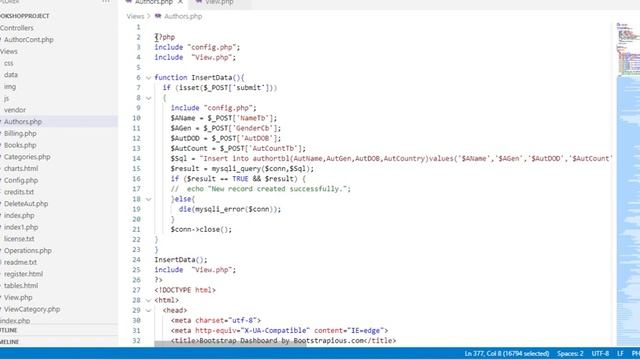Open tables.html from the explorer
The height and width of the screenshot is (360, 640).
tap(21, 286)
